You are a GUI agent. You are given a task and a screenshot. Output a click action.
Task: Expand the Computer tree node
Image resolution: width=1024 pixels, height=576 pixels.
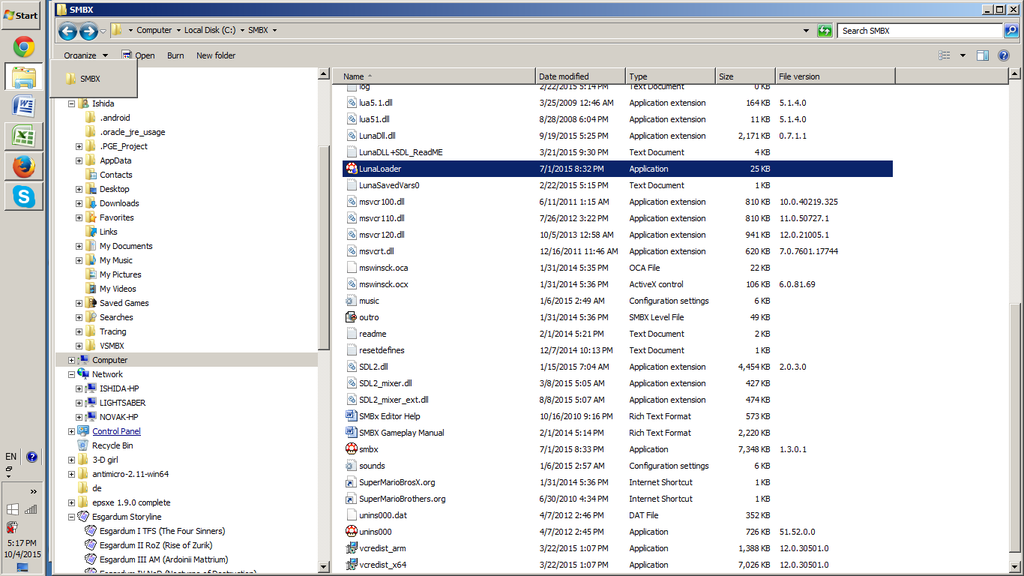(72, 360)
